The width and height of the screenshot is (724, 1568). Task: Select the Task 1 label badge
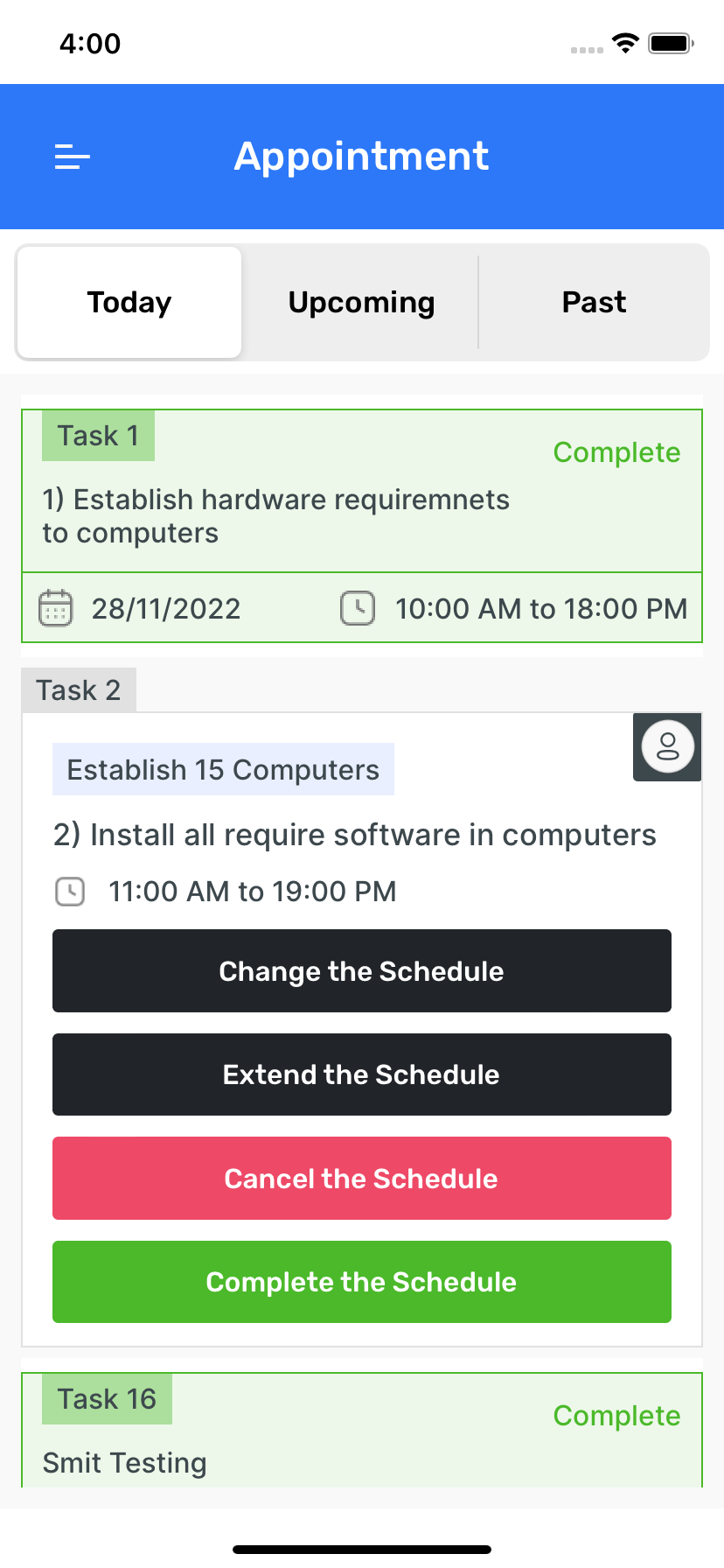[x=98, y=436]
